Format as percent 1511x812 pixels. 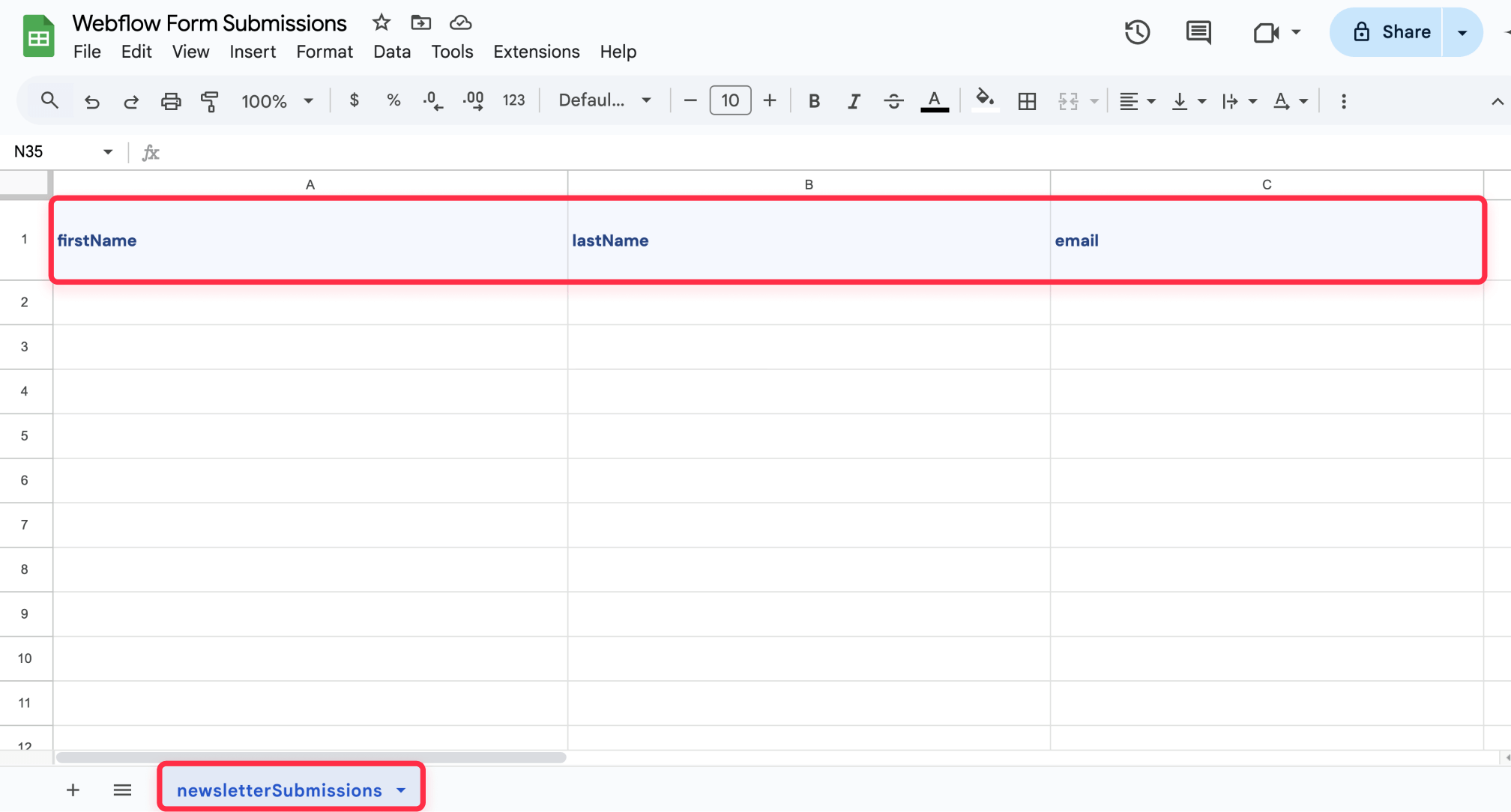(x=393, y=100)
